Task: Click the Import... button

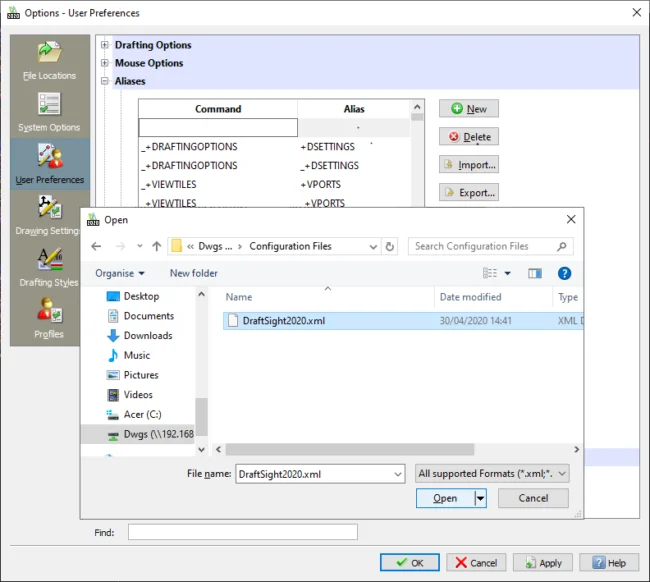Action: tap(468, 164)
